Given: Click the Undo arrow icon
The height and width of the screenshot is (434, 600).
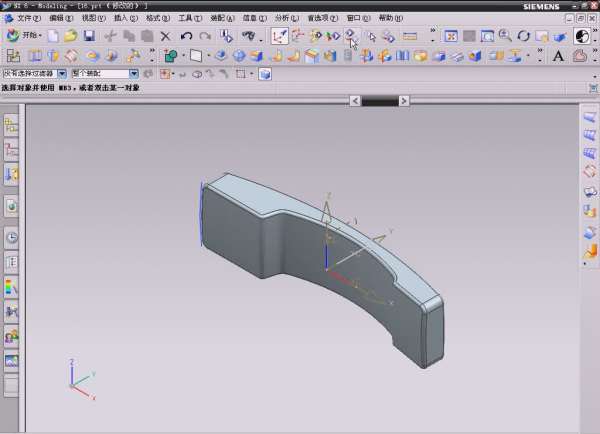Looking at the screenshot, I should 186,36.
